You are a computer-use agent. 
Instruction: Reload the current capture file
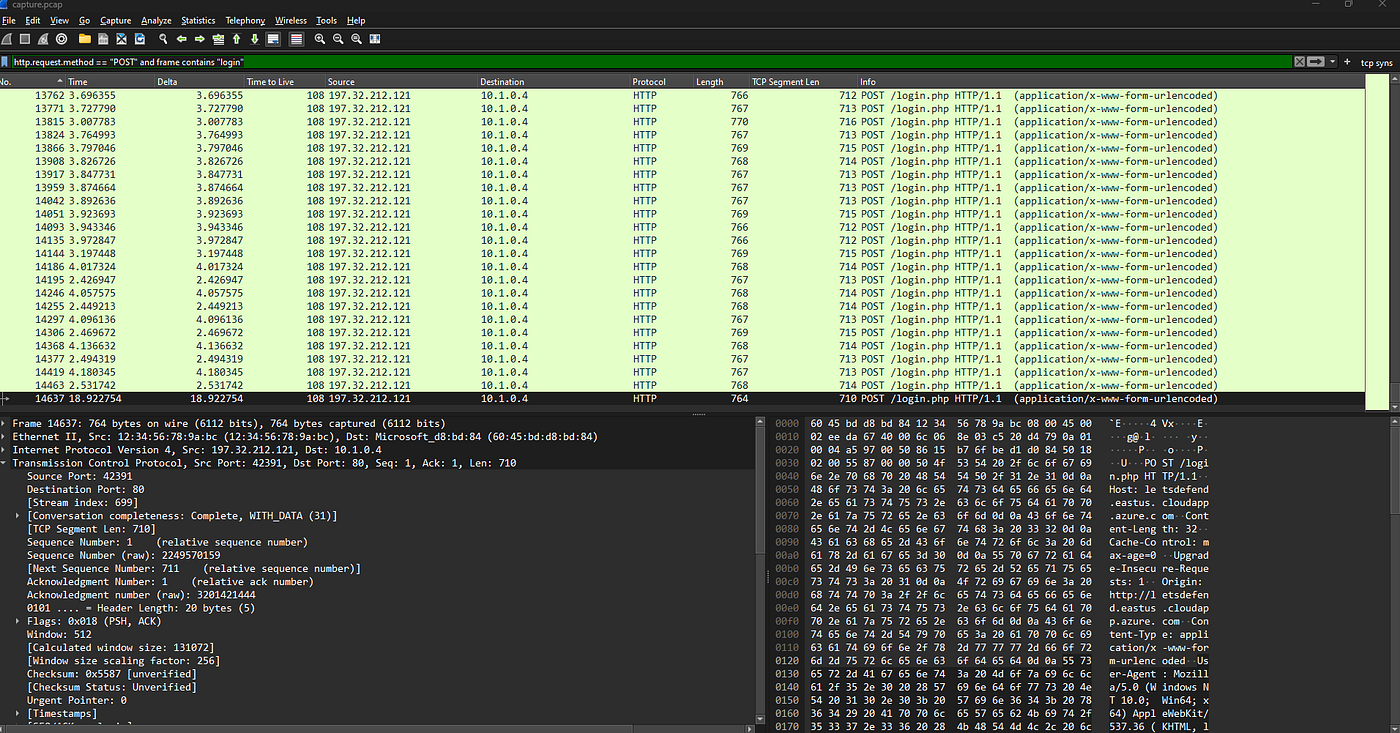pos(140,39)
